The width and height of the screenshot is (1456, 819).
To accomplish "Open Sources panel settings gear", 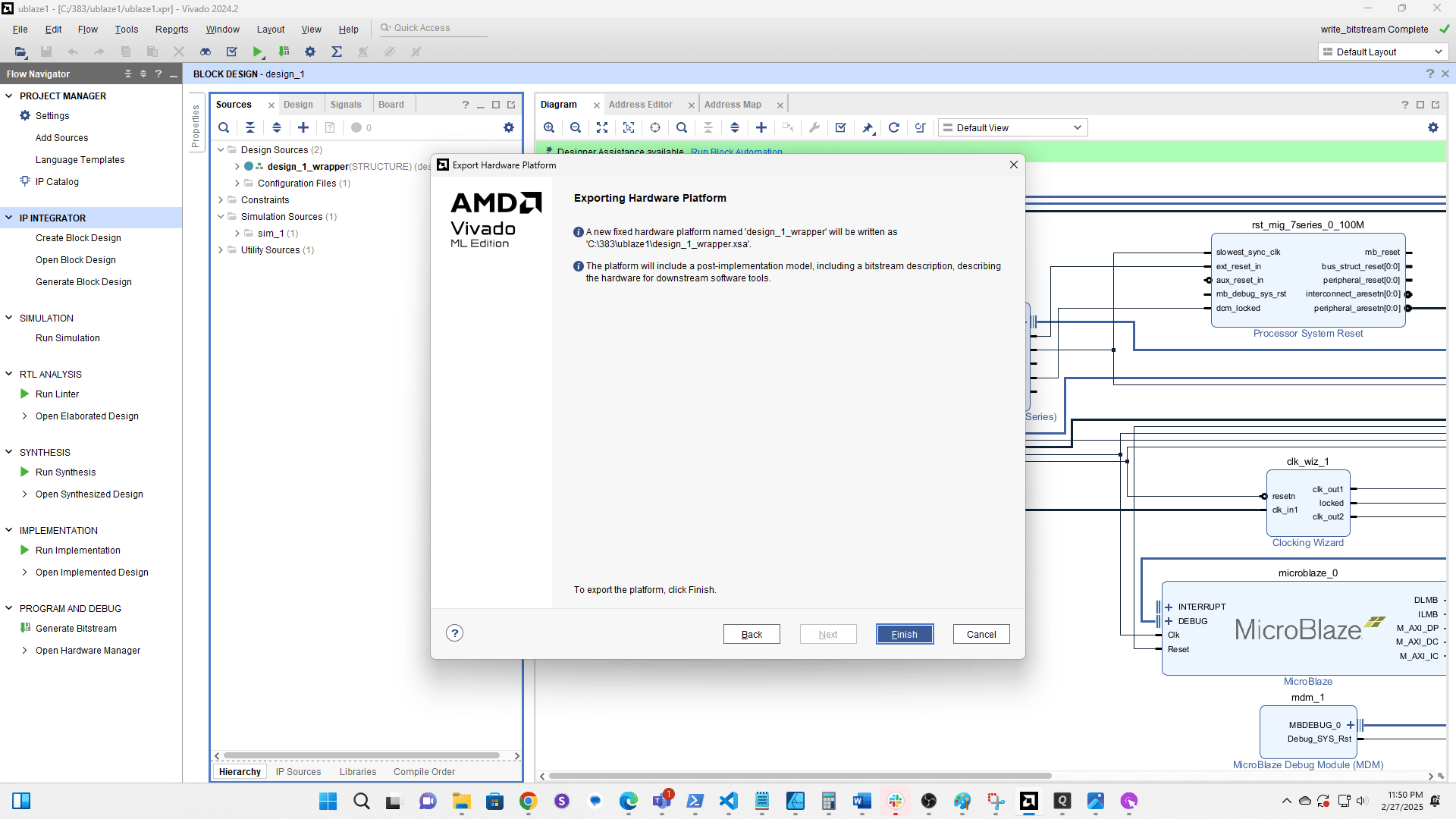I will tap(509, 127).
